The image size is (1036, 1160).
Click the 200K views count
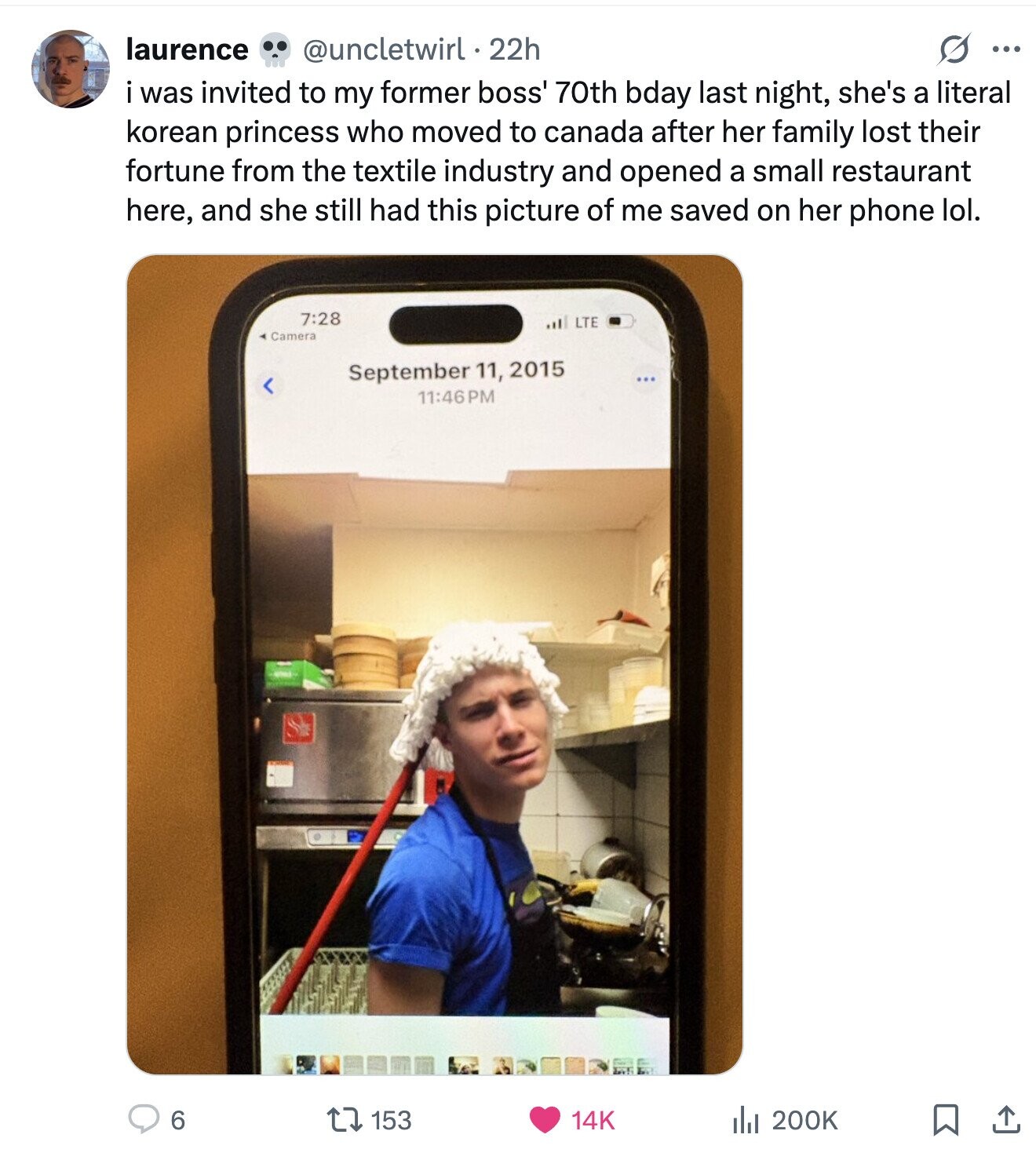tap(804, 1120)
